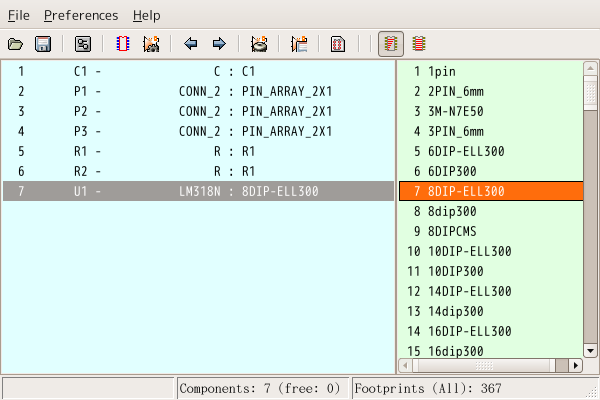View the selected footprint icon
Viewport: 600px width, 400px height.
(124, 44)
